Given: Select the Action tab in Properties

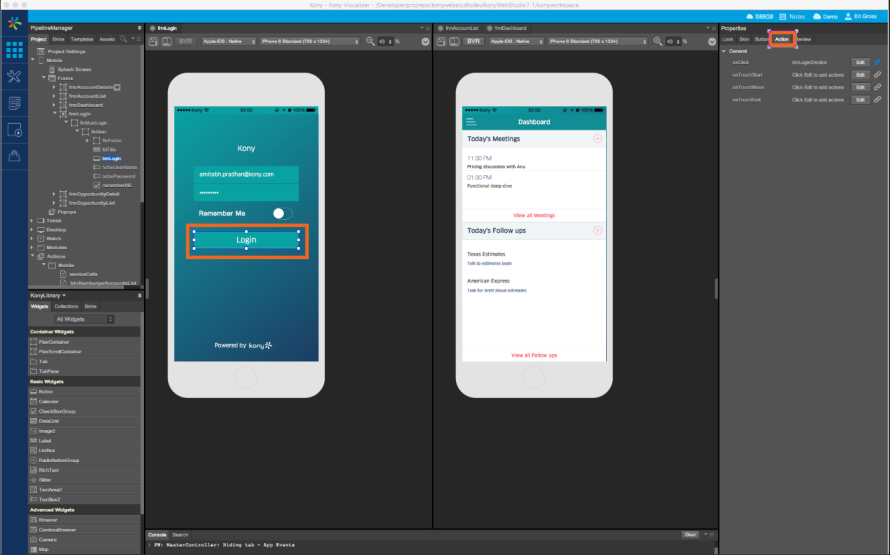Looking at the screenshot, I should (782, 39).
